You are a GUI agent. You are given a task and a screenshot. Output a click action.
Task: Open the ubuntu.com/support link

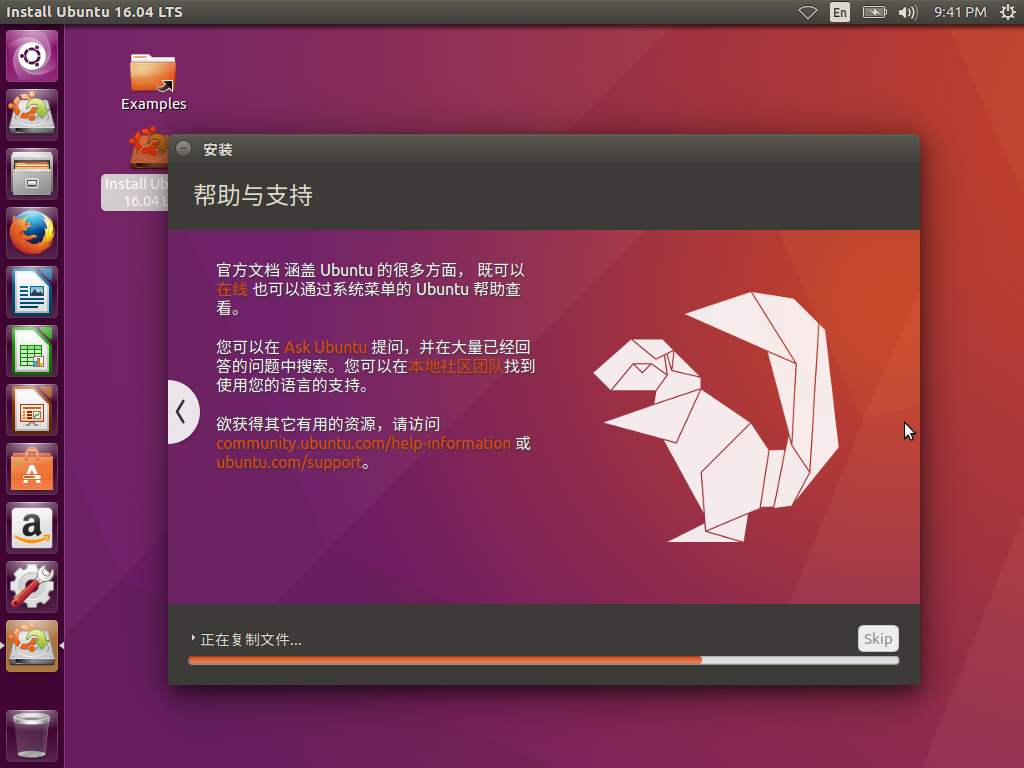click(x=289, y=462)
